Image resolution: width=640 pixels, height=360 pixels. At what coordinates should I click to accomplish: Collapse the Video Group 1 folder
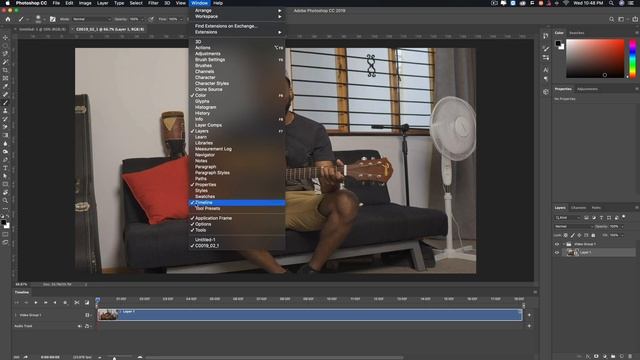(x=564, y=244)
